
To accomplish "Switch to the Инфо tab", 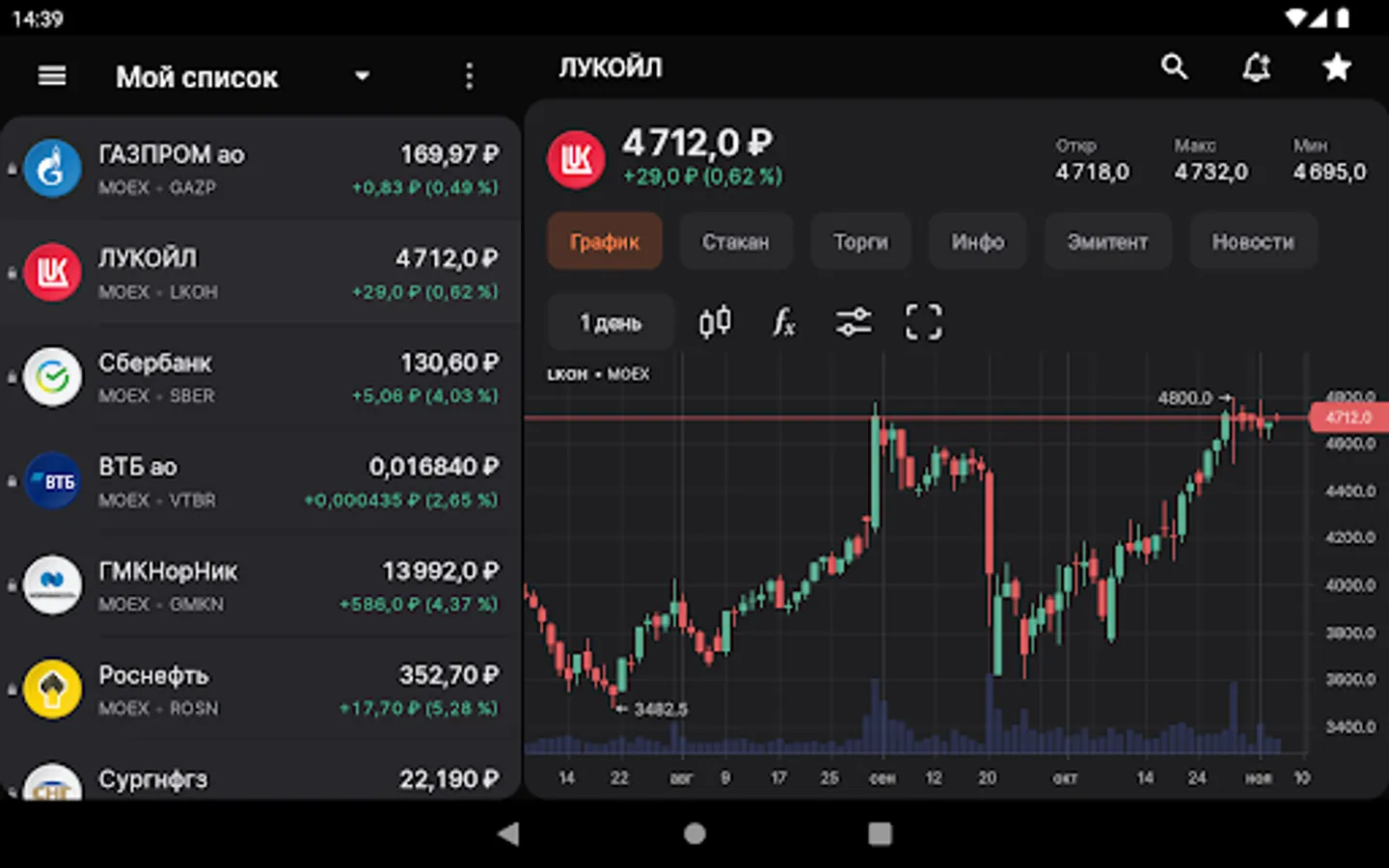I will 978,241.
